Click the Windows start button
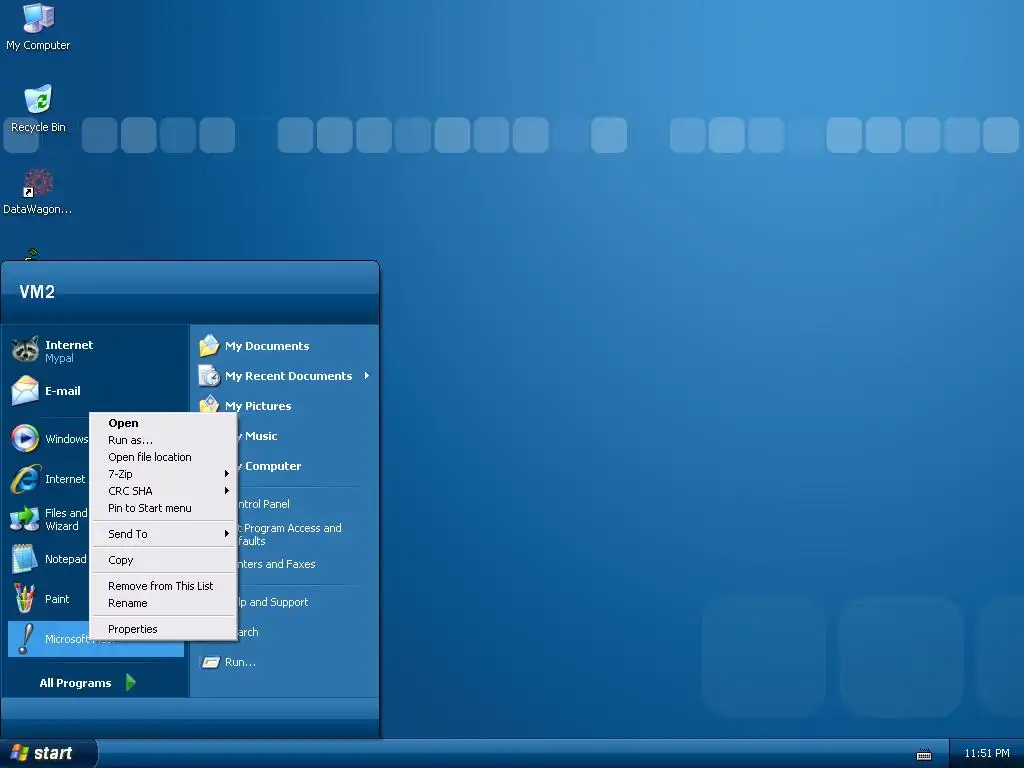This screenshot has height=768, width=1024. tap(49, 754)
